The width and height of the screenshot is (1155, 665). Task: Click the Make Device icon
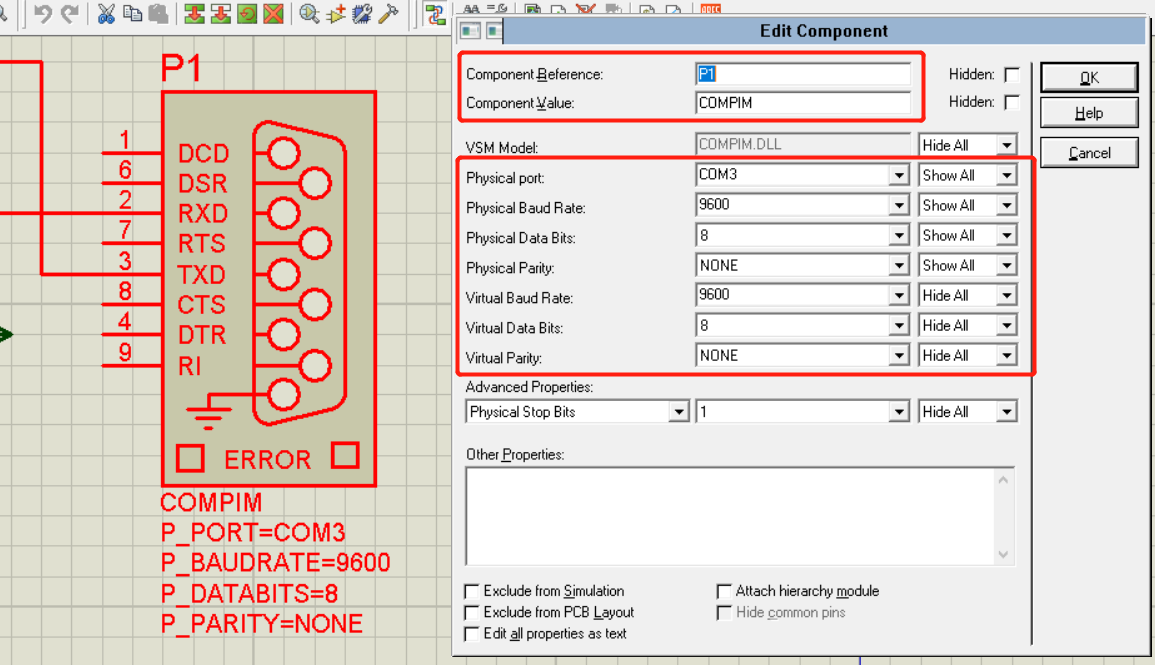[336, 14]
